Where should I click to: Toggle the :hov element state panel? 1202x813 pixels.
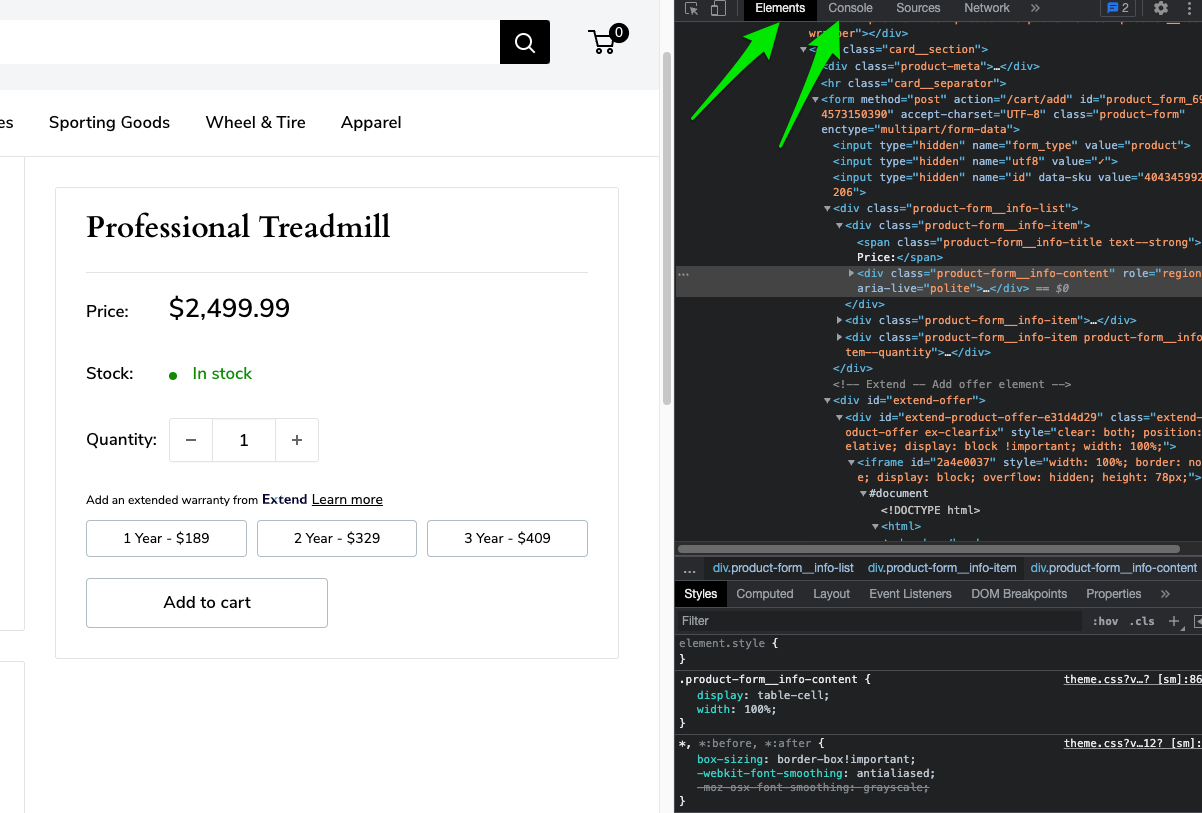point(1105,621)
